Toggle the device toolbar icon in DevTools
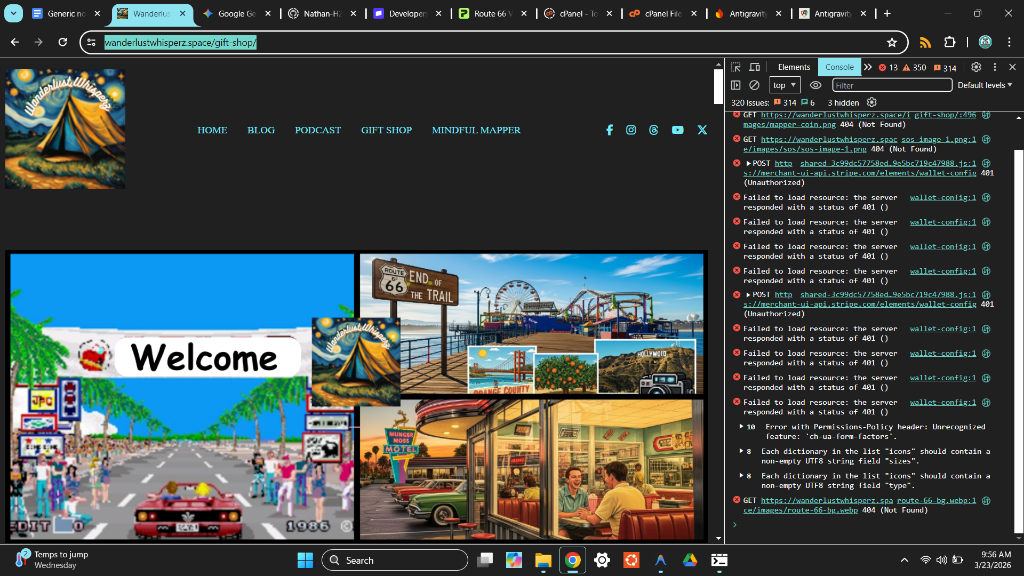 [x=755, y=67]
